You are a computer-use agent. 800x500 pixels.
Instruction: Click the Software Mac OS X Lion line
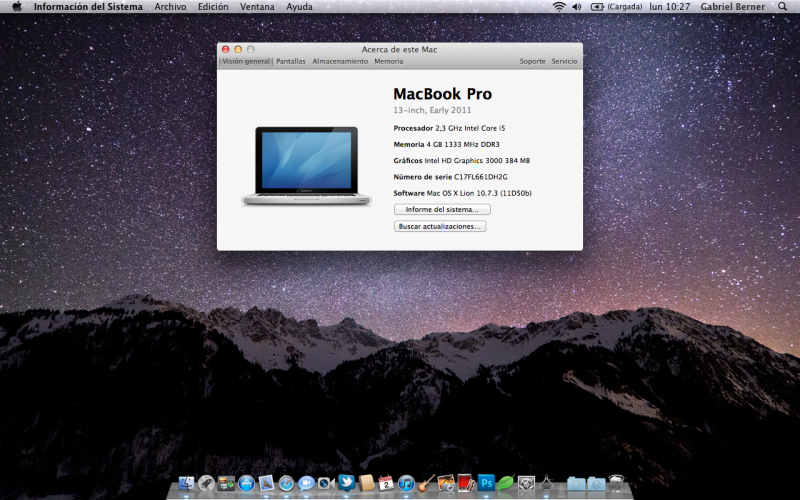462,193
